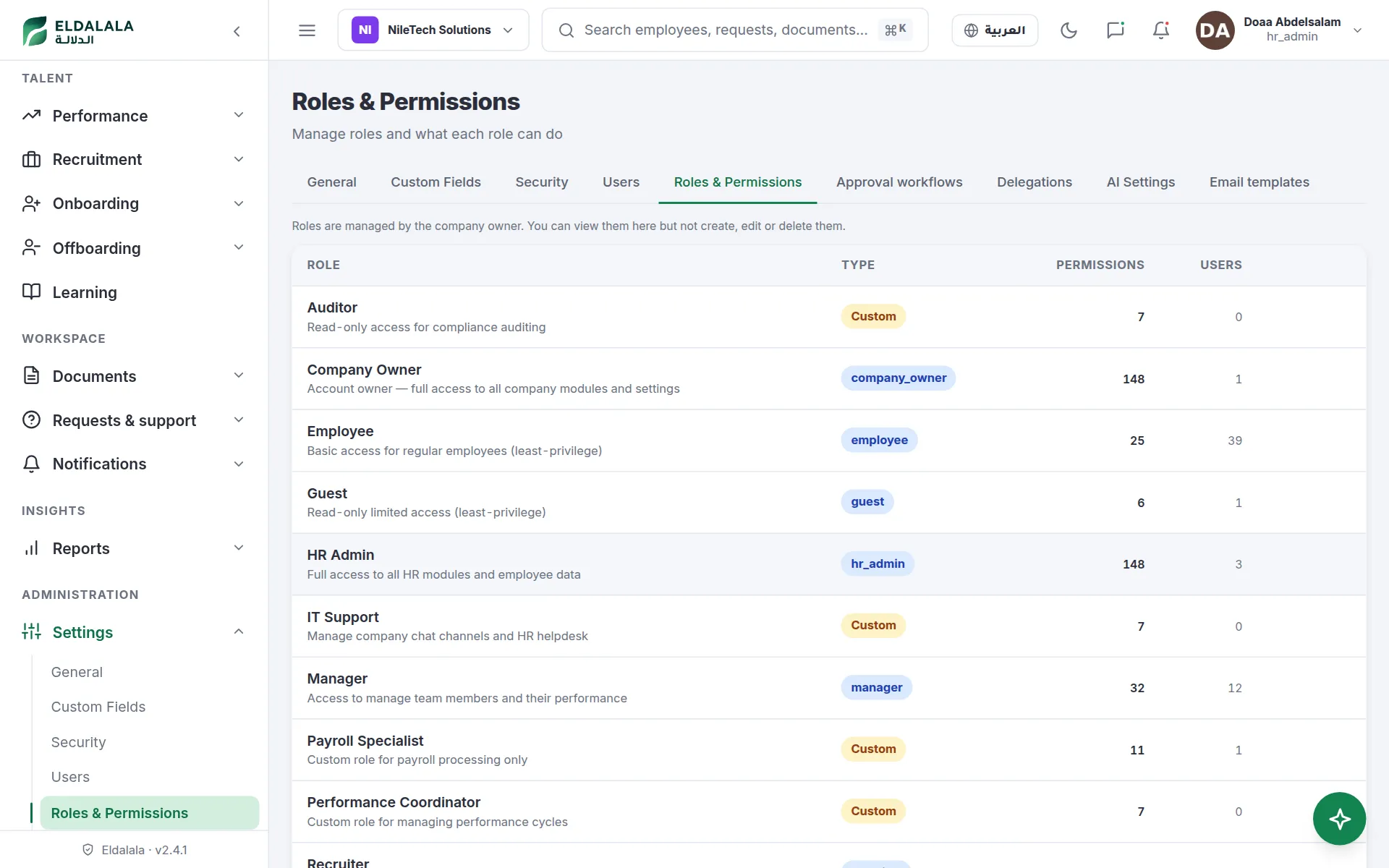Click the hamburger menu icon
The height and width of the screenshot is (868, 1389).
(307, 30)
